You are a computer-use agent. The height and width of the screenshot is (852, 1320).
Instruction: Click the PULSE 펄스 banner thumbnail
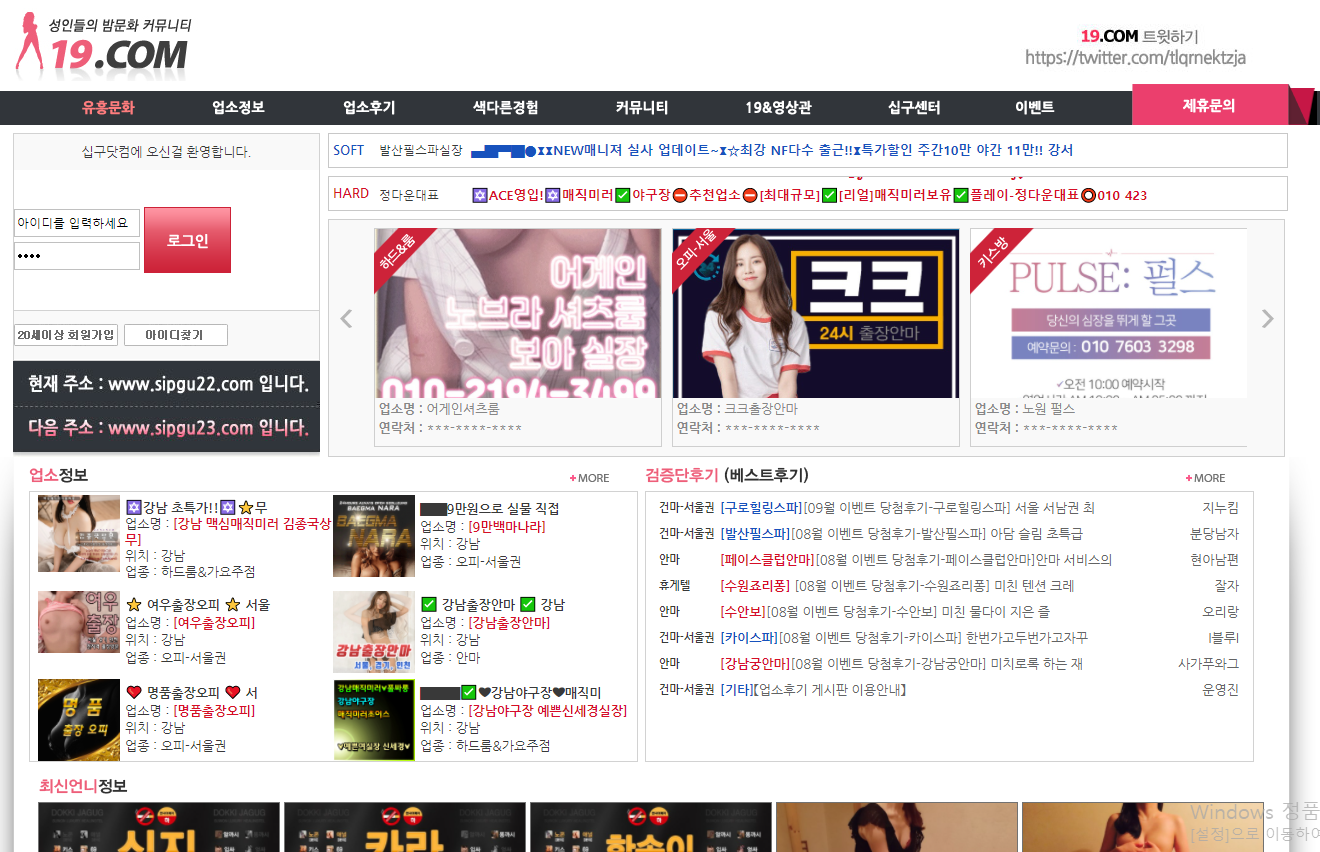[1108, 313]
